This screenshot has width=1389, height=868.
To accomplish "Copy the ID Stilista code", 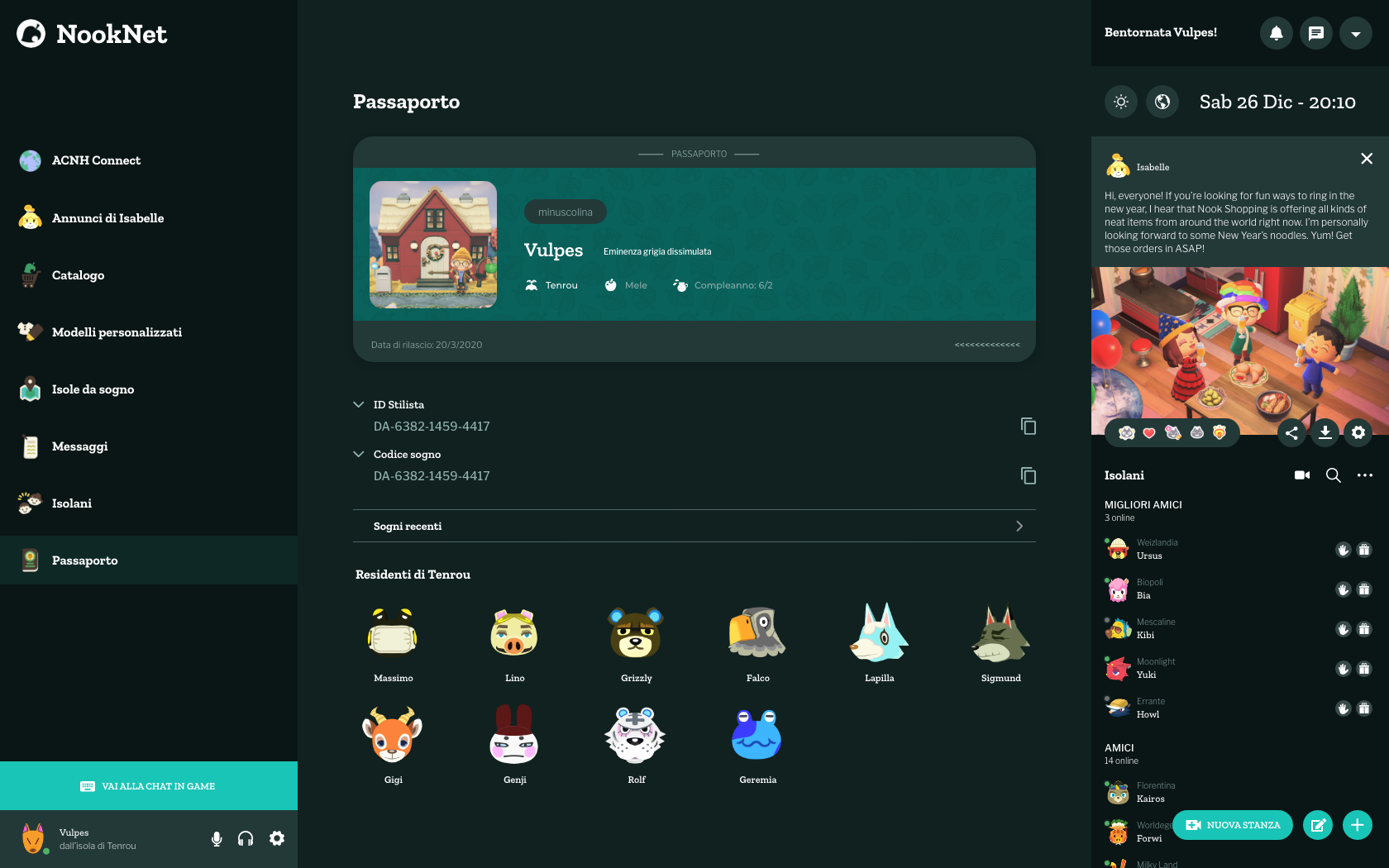I will (1029, 426).
